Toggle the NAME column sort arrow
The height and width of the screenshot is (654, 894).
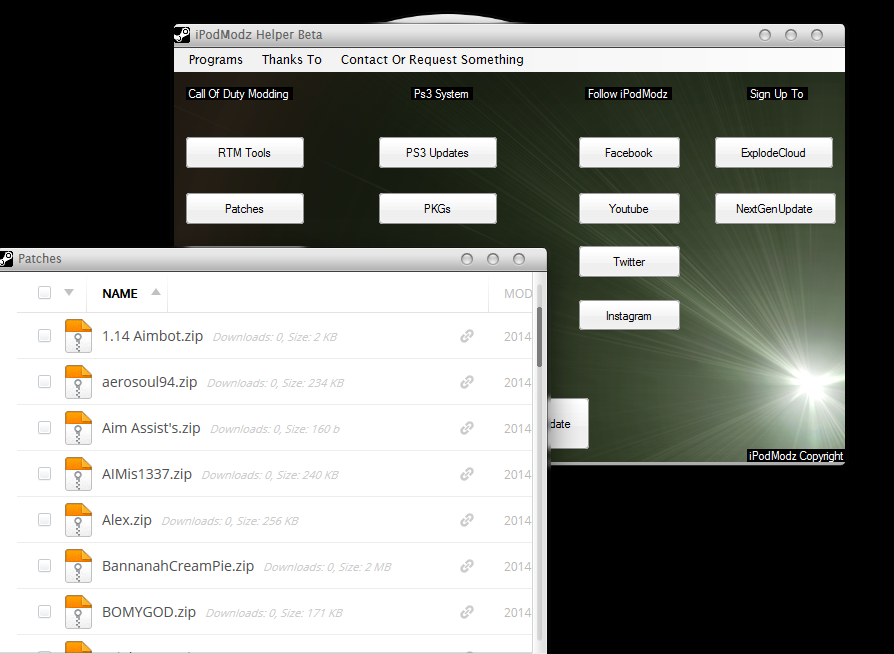click(156, 292)
